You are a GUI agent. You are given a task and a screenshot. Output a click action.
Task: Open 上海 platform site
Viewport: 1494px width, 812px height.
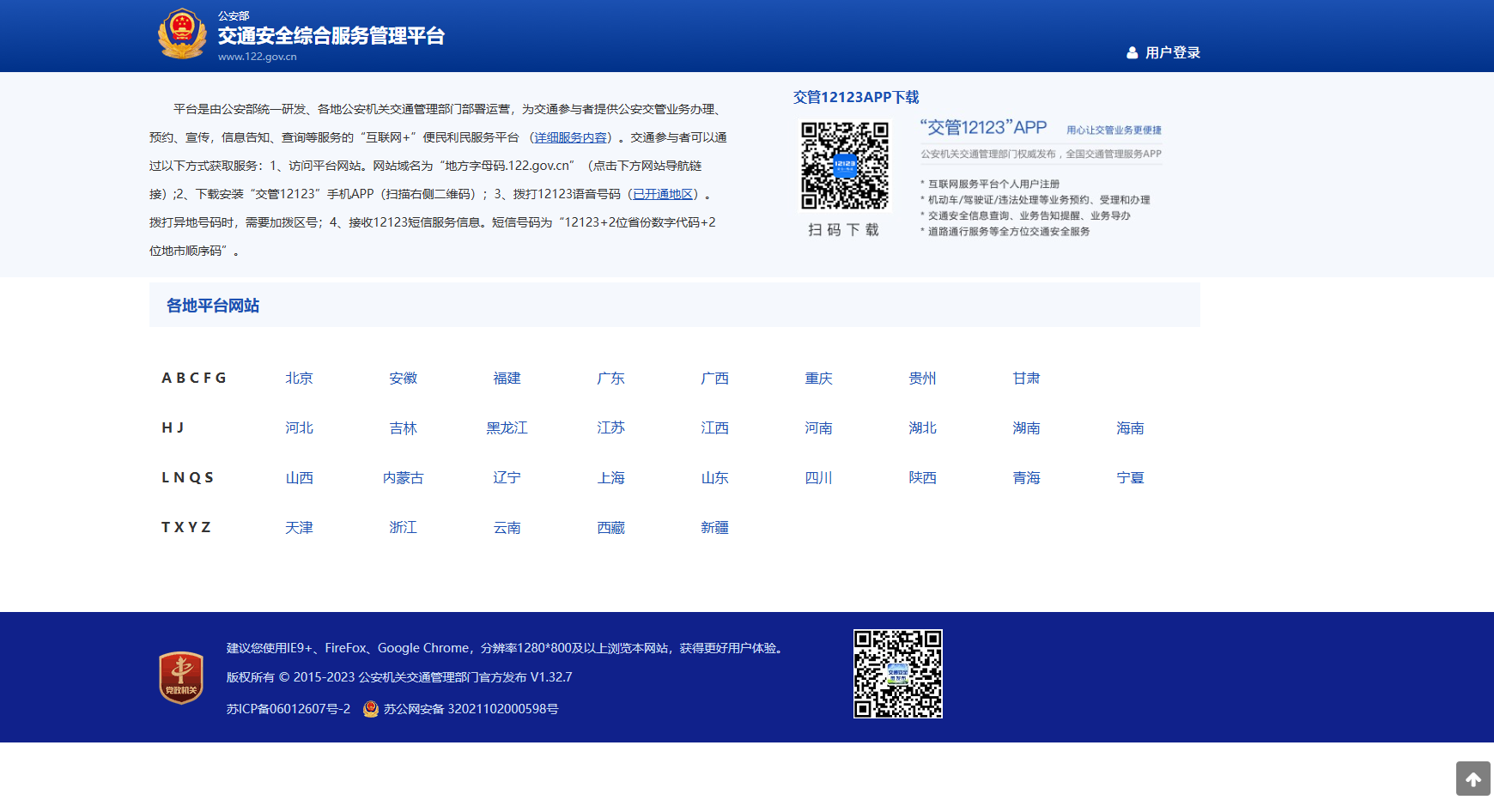[x=611, y=478]
